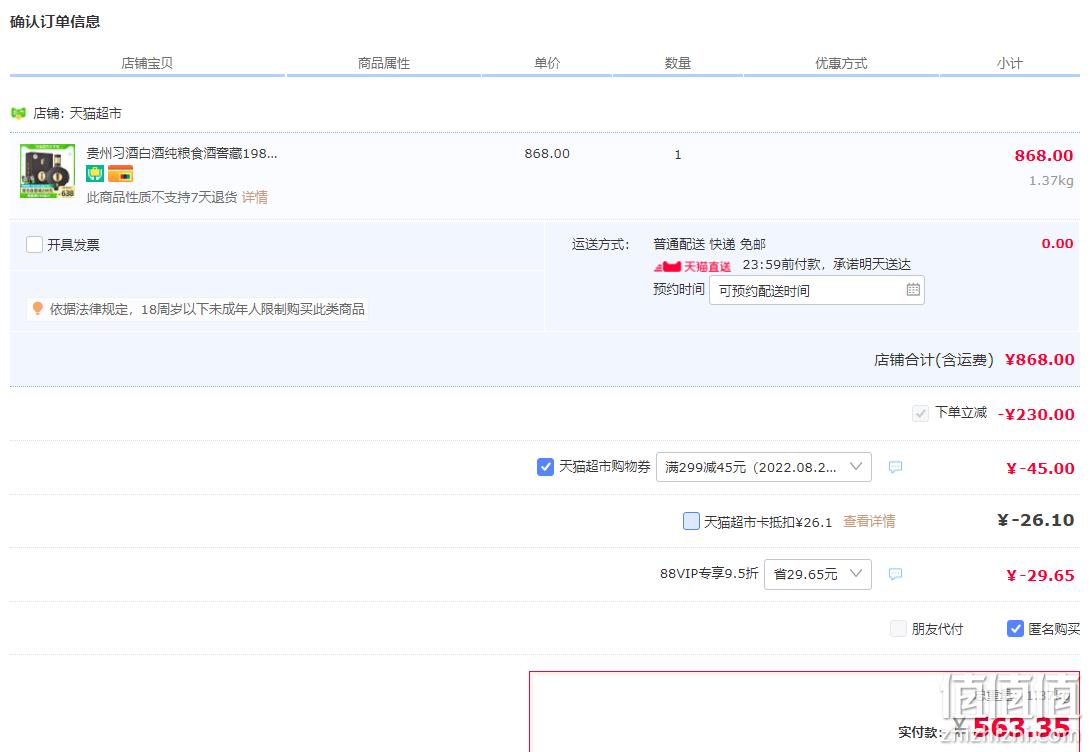
Task: Click the 此商品性质不支持7天退货 text
Action: tap(162, 197)
